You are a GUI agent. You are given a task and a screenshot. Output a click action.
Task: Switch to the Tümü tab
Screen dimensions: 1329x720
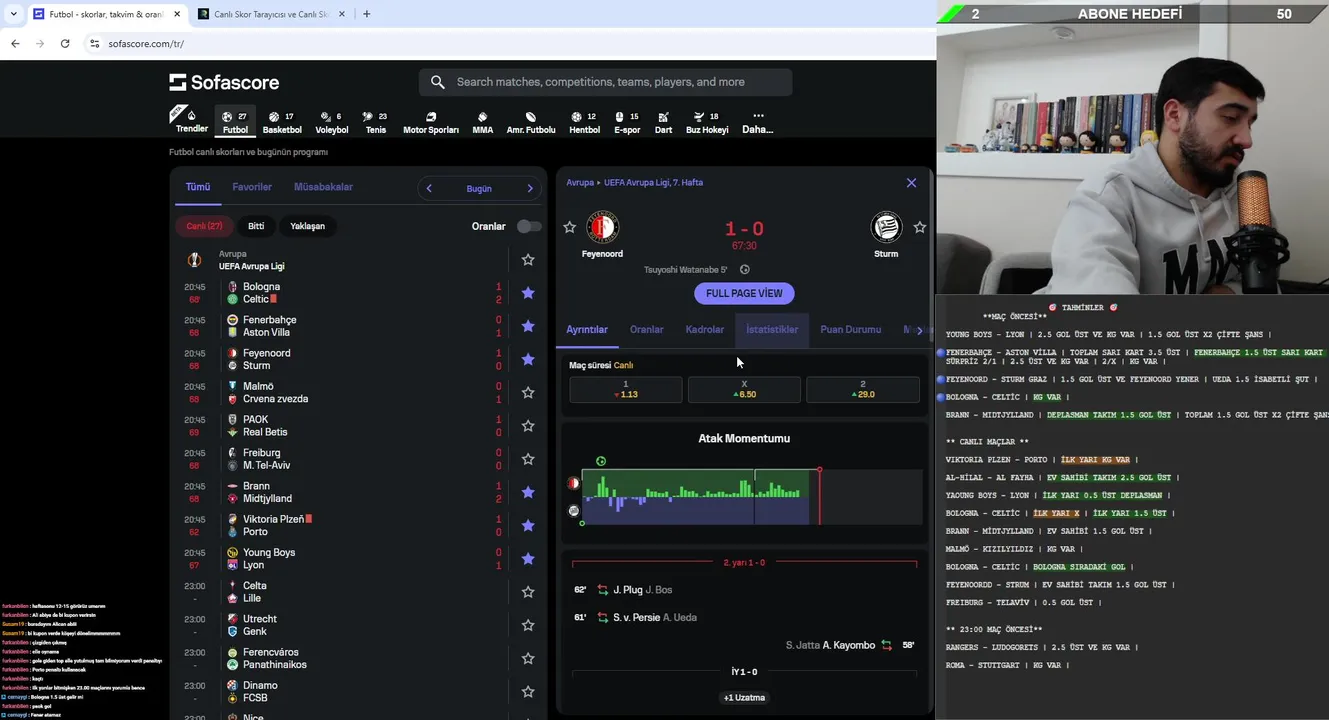(x=198, y=187)
